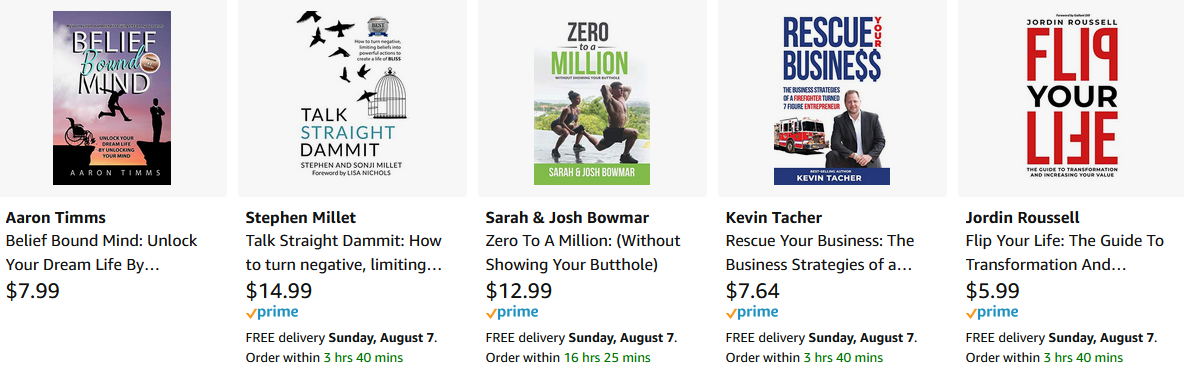Open the Talk Straight Dammit title link

coord(344,253)
